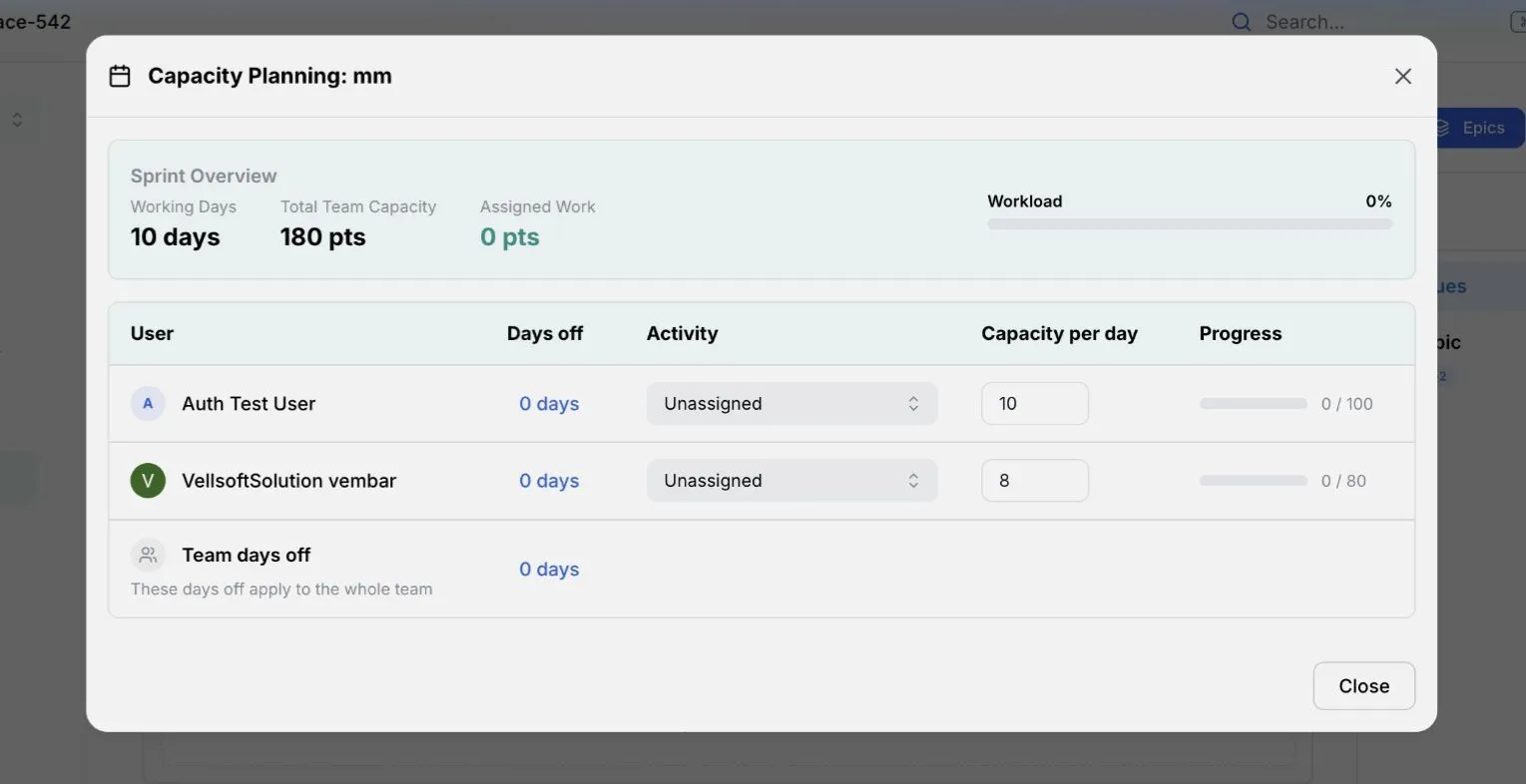Screen dimensions: 1526x784
Task: Edit days off for VellsoftSolution vembar
Action: point(549,481)
